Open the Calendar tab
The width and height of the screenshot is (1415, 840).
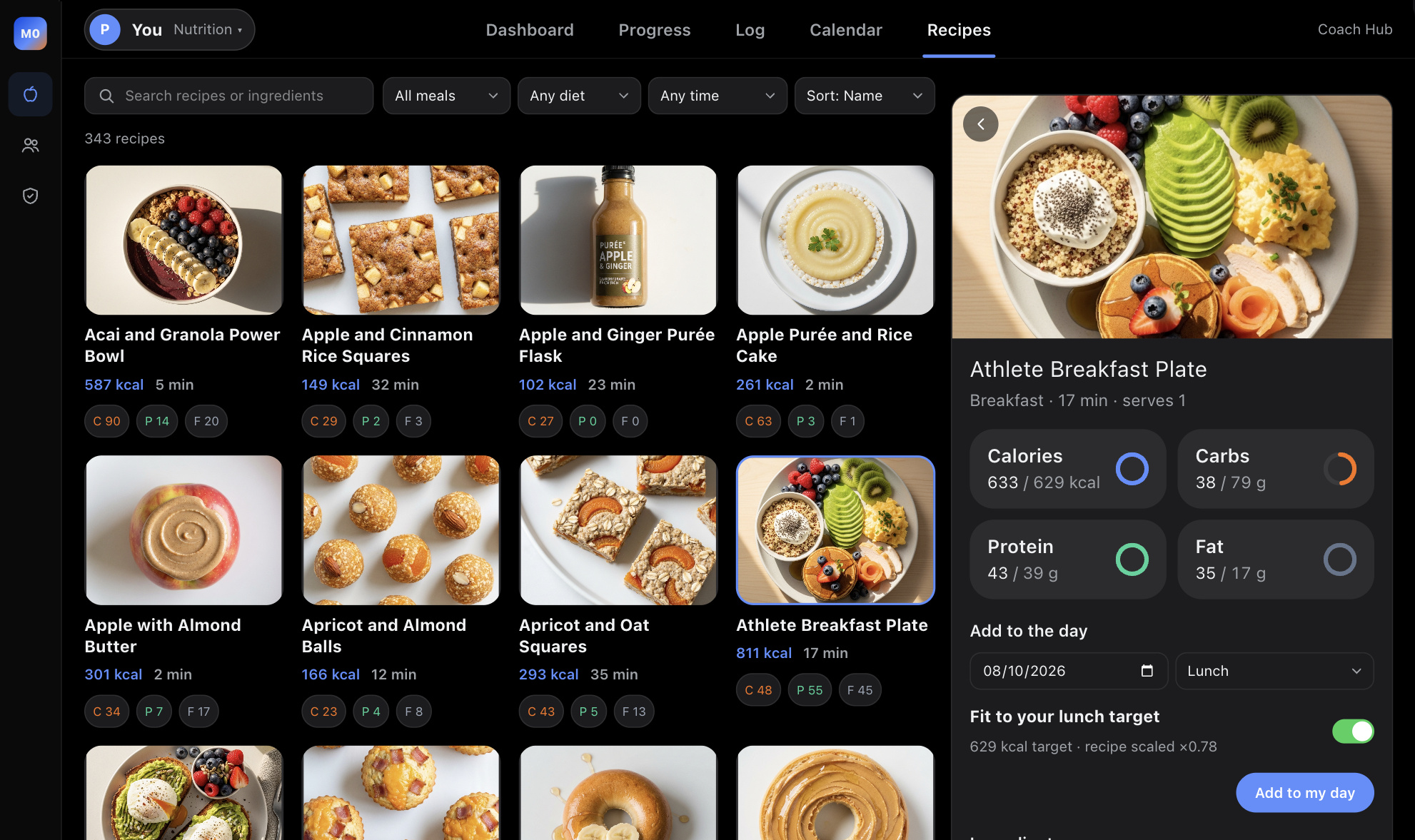(x=845, y=30)
